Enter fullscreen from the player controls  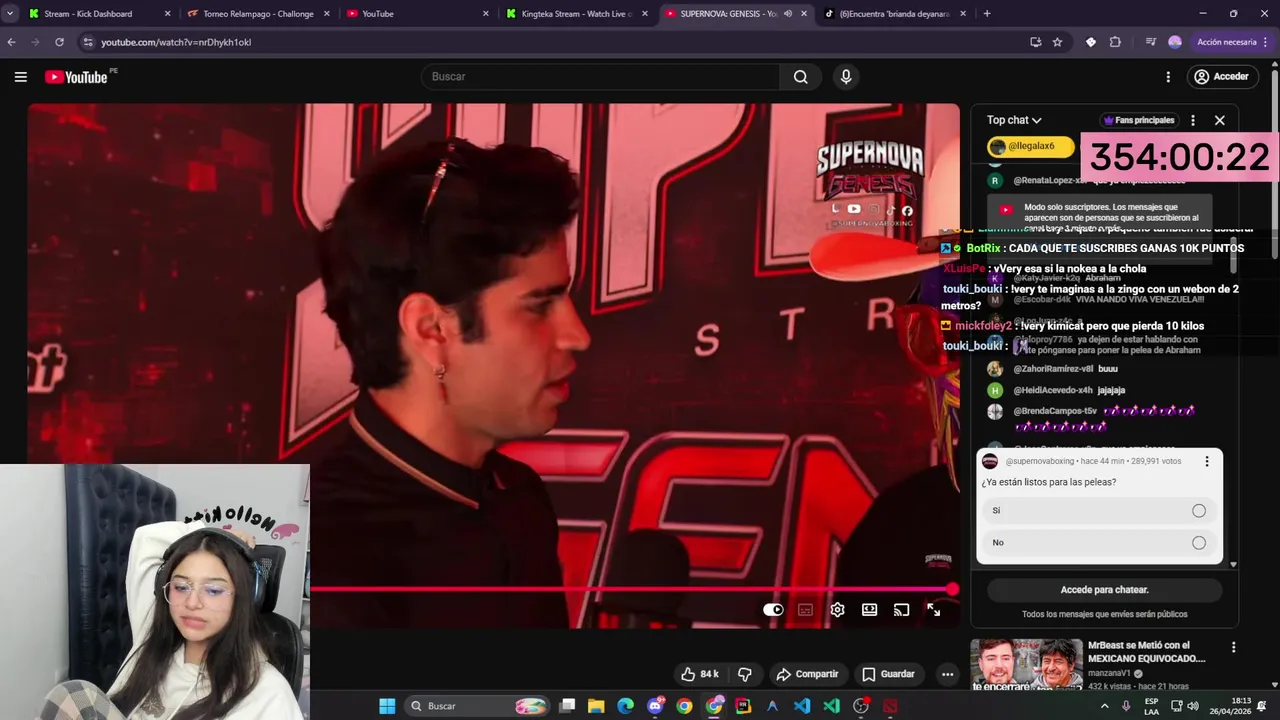933,610
